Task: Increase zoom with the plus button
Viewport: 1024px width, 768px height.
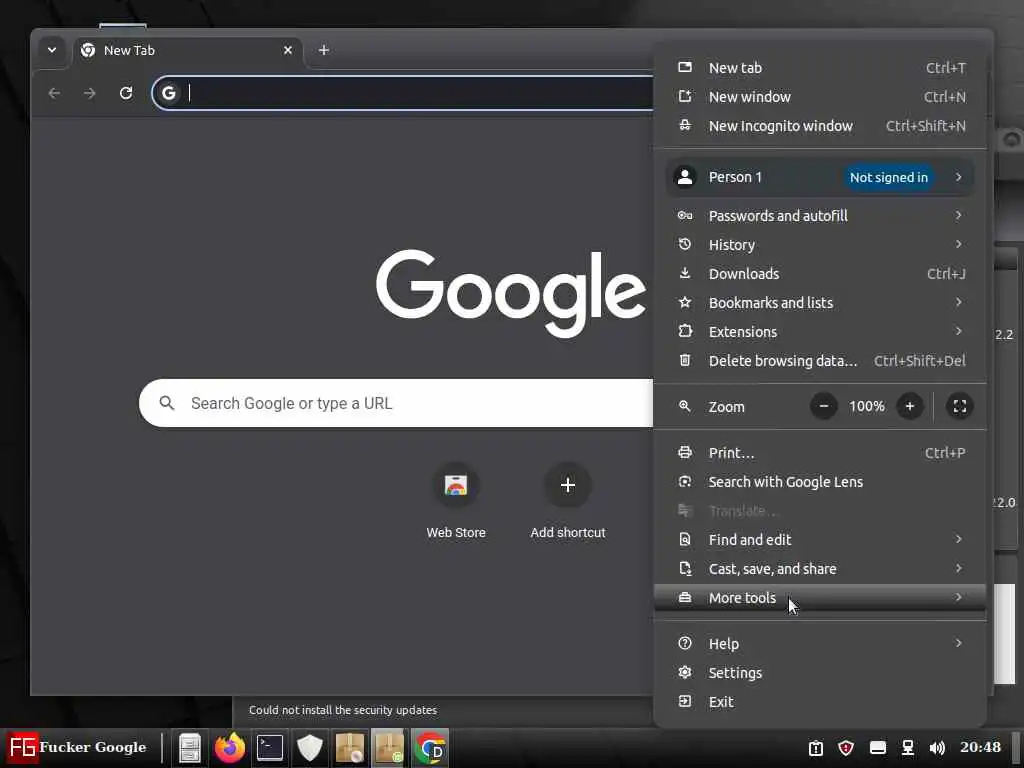Action: pyautogui.click(x=910, y=406)
